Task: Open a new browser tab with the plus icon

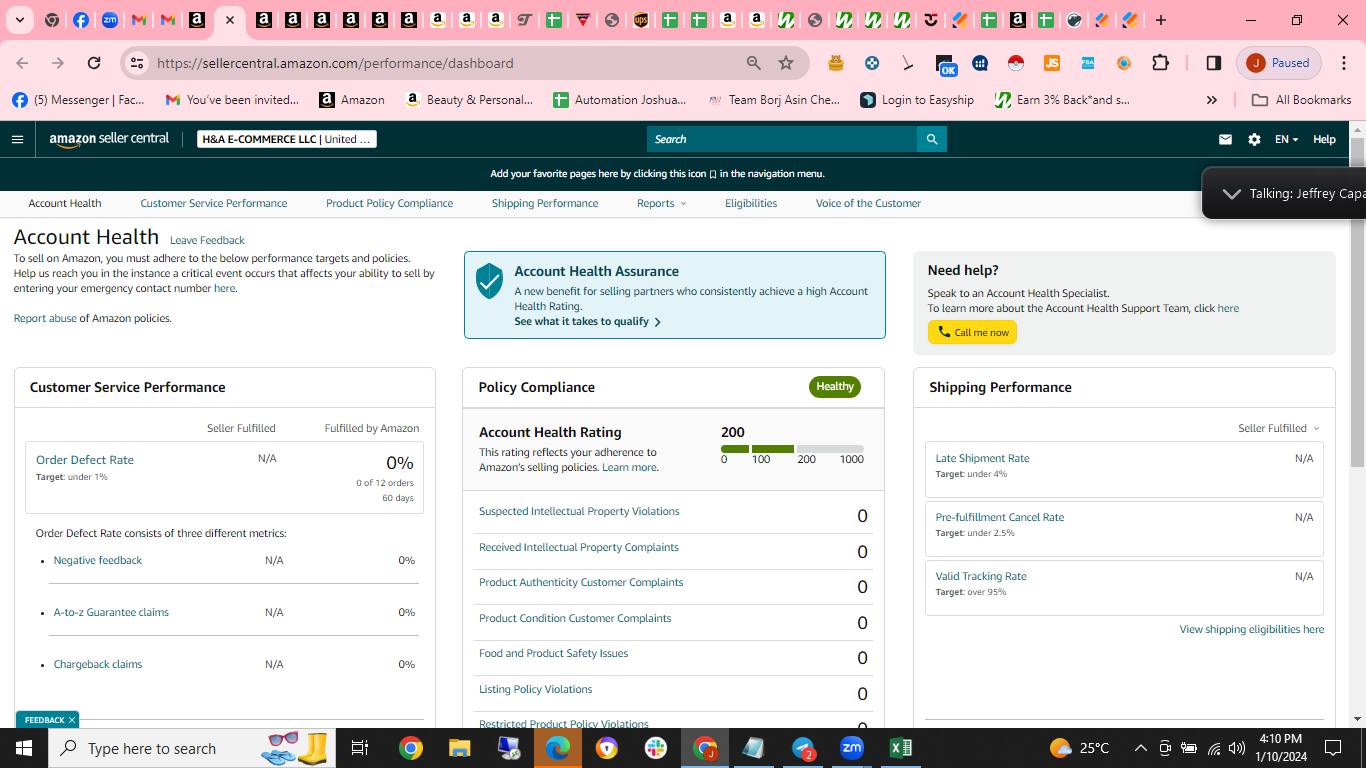Action: [x=1160, y=20]
